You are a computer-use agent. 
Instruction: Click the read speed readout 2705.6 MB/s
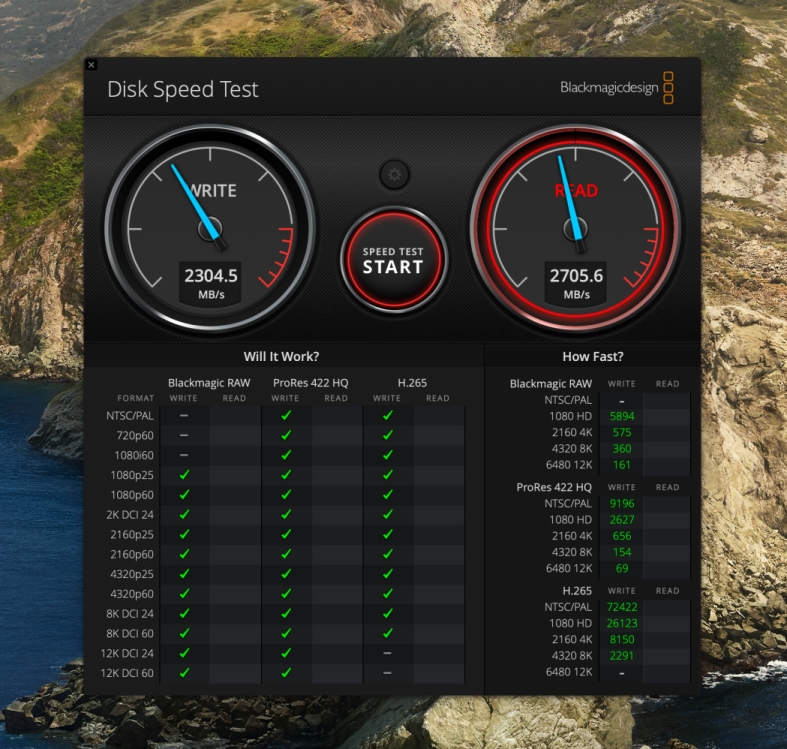click(x=576, y=283)
